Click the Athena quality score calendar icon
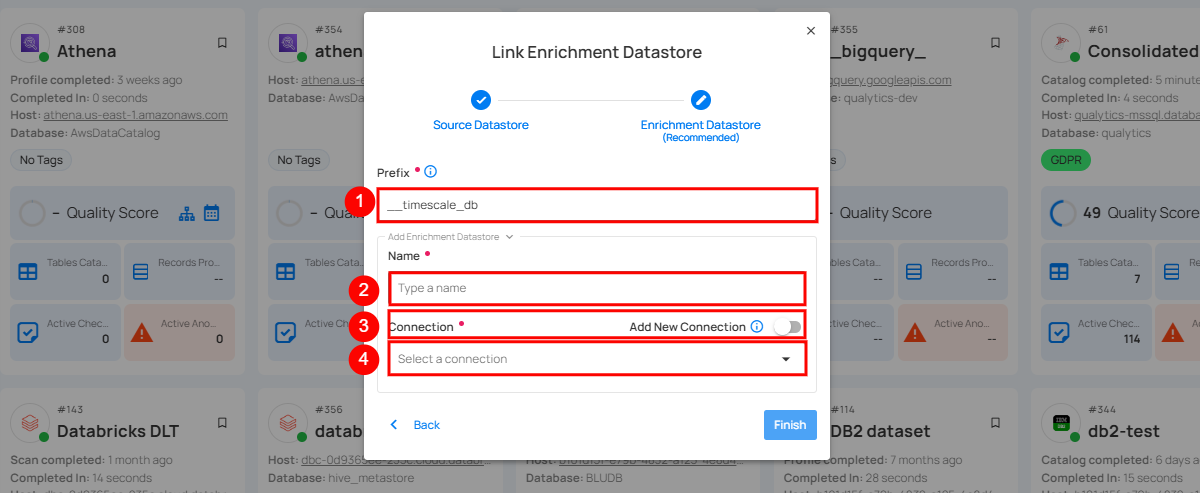 coord(211,213)
